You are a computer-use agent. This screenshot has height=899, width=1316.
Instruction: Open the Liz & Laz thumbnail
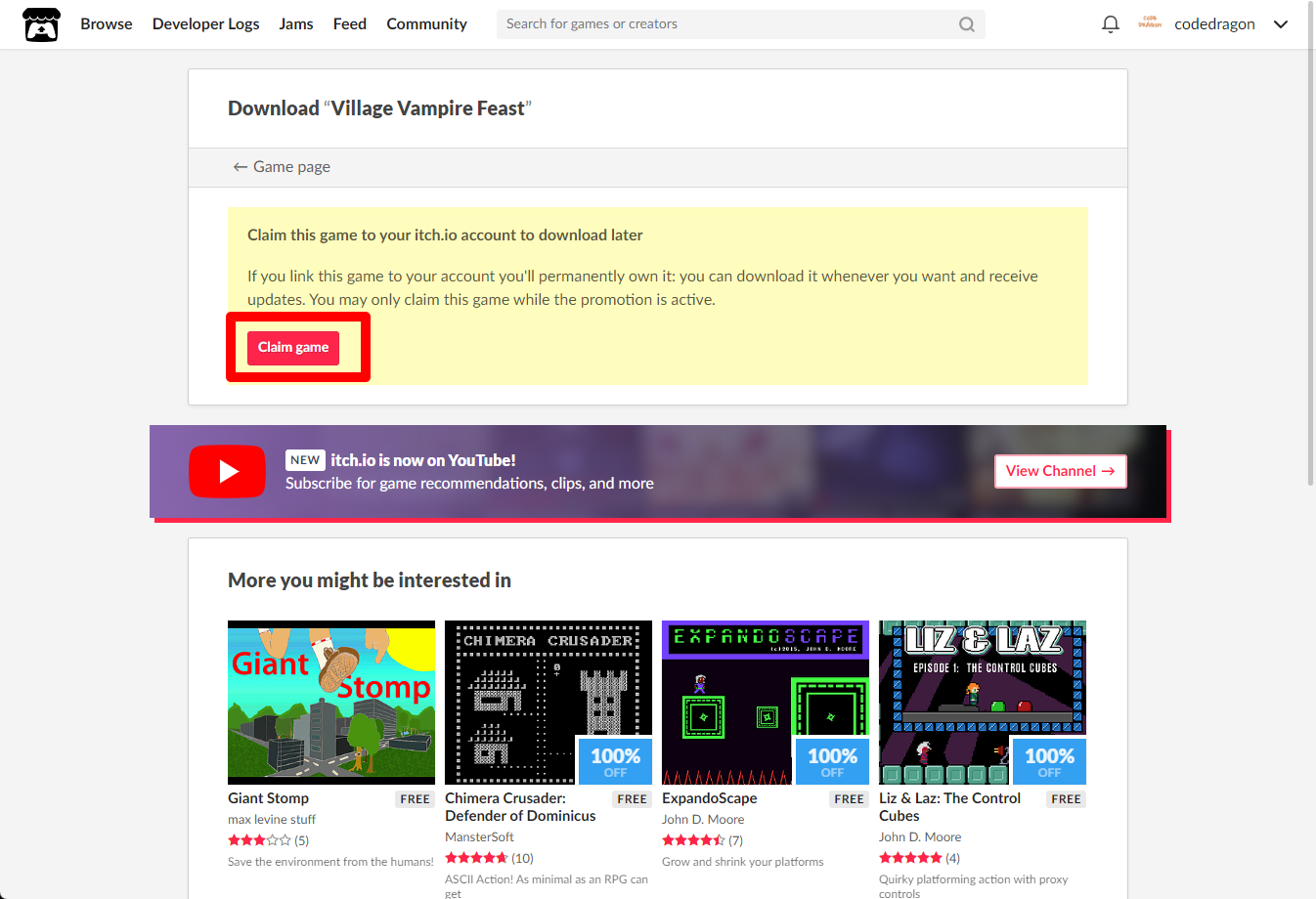pos(983,703)
